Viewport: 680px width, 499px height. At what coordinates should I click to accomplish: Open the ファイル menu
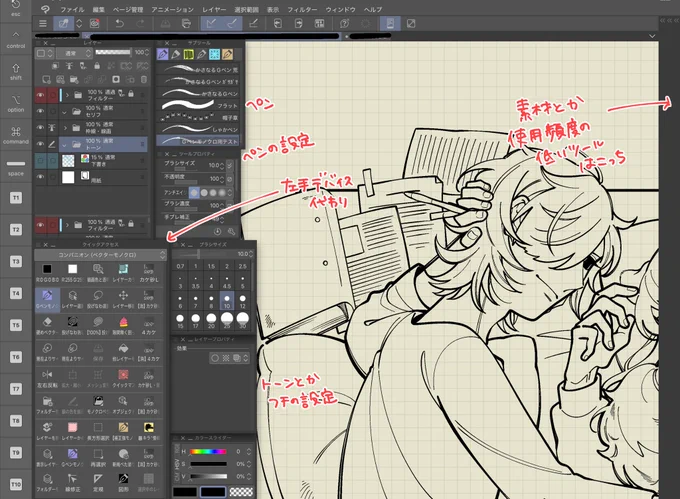pos(72,9)
